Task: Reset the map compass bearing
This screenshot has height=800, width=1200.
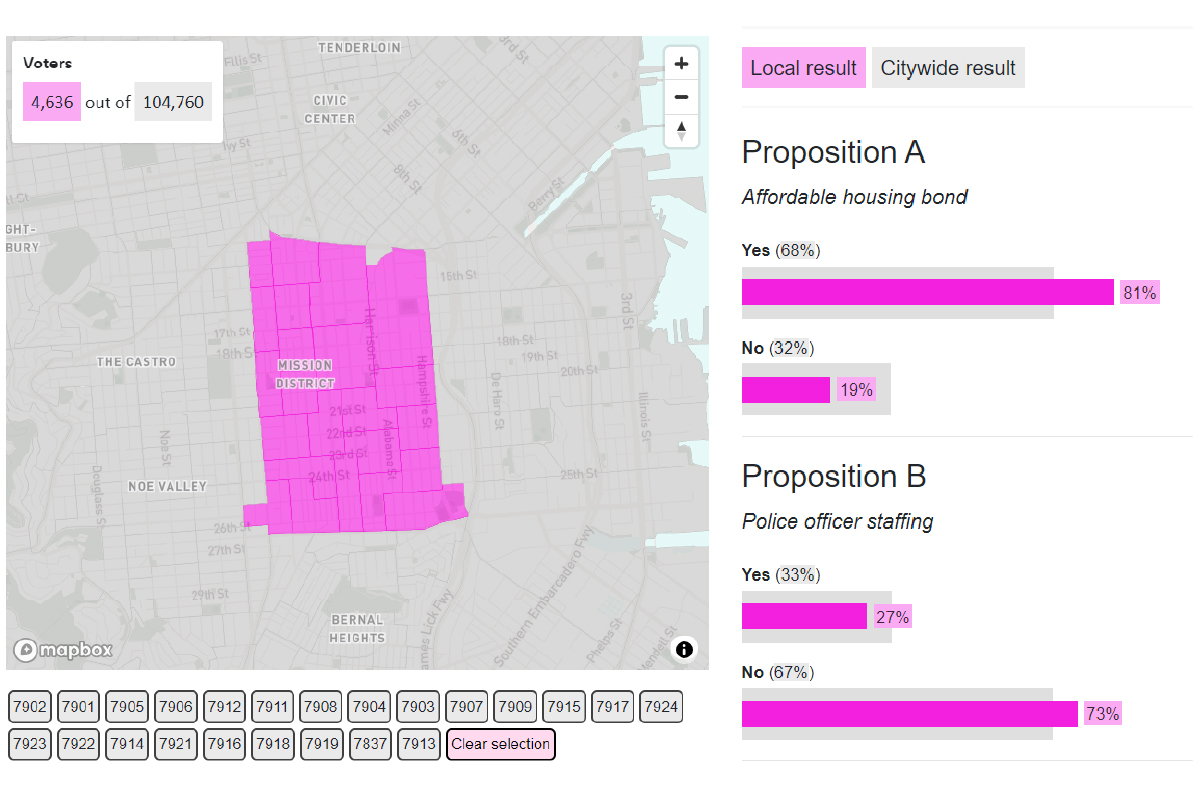Action: click(x=681, y=130)
